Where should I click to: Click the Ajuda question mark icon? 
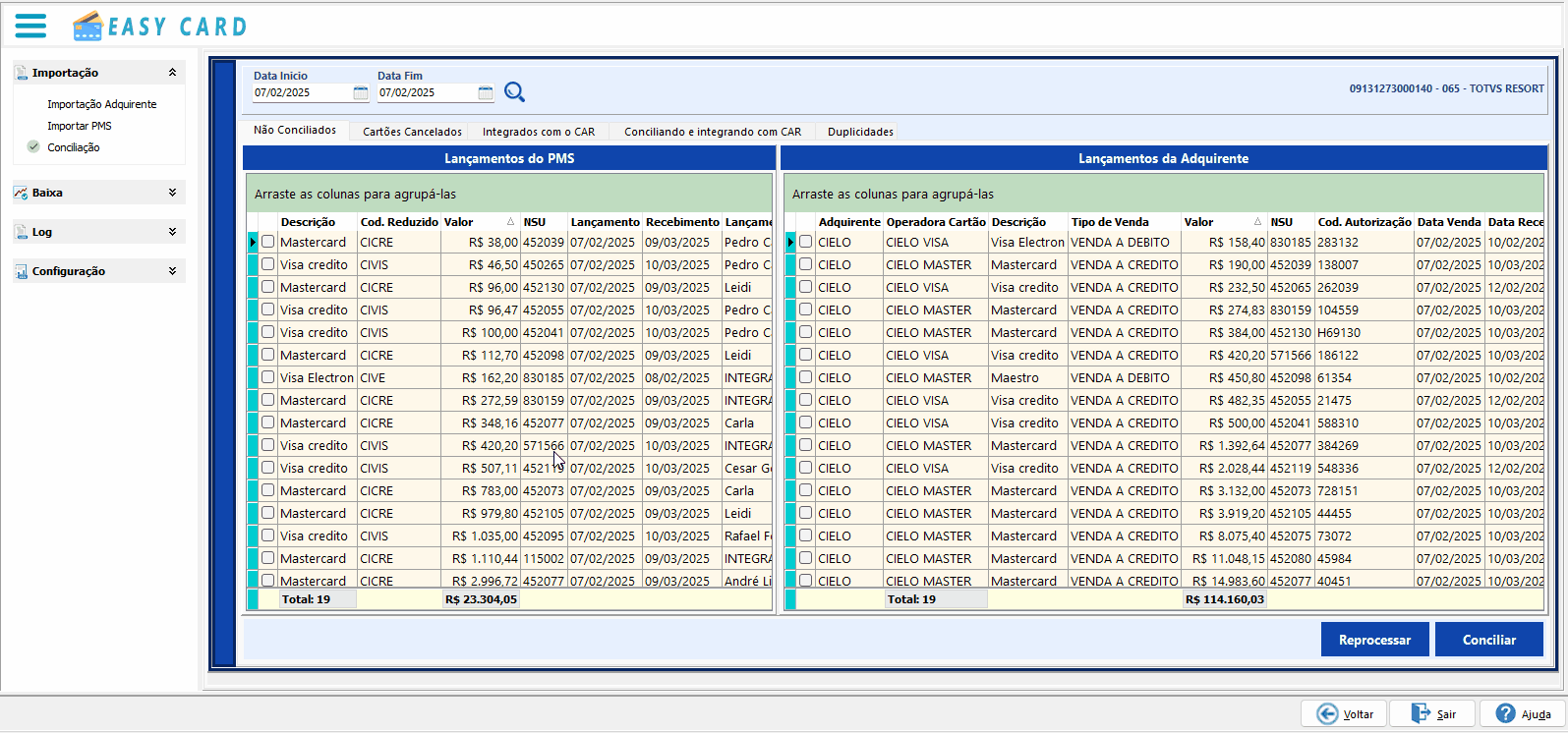coord(1505,713)
